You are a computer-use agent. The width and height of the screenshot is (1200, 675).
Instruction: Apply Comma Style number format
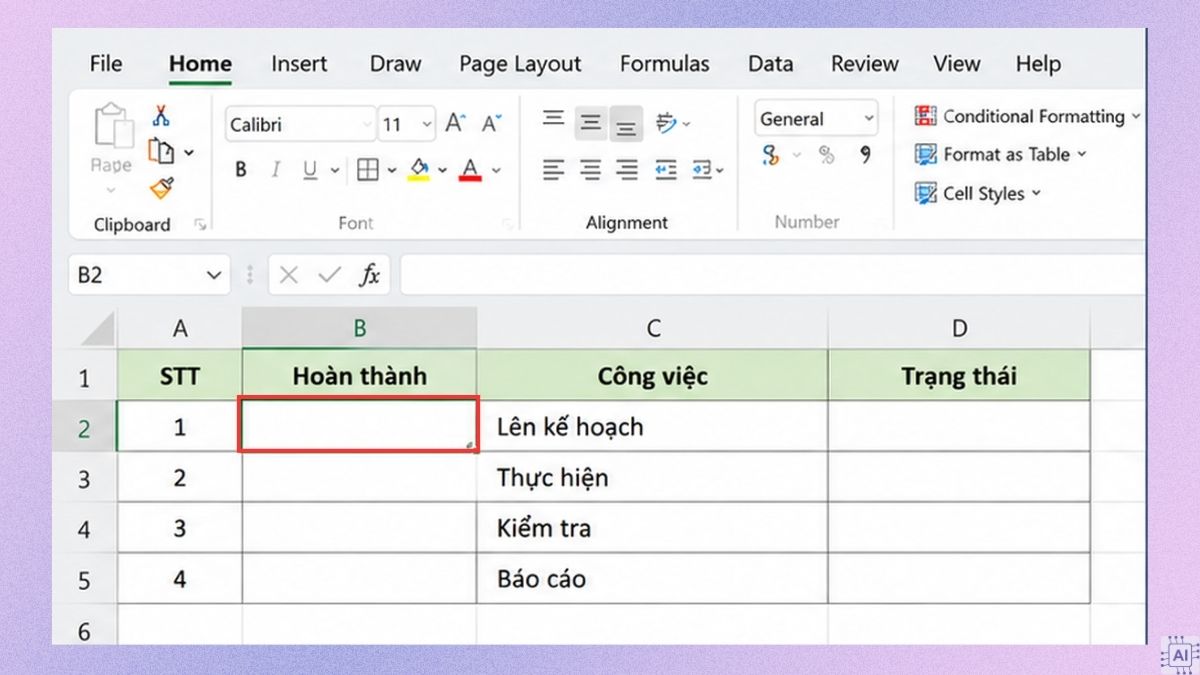865,155
